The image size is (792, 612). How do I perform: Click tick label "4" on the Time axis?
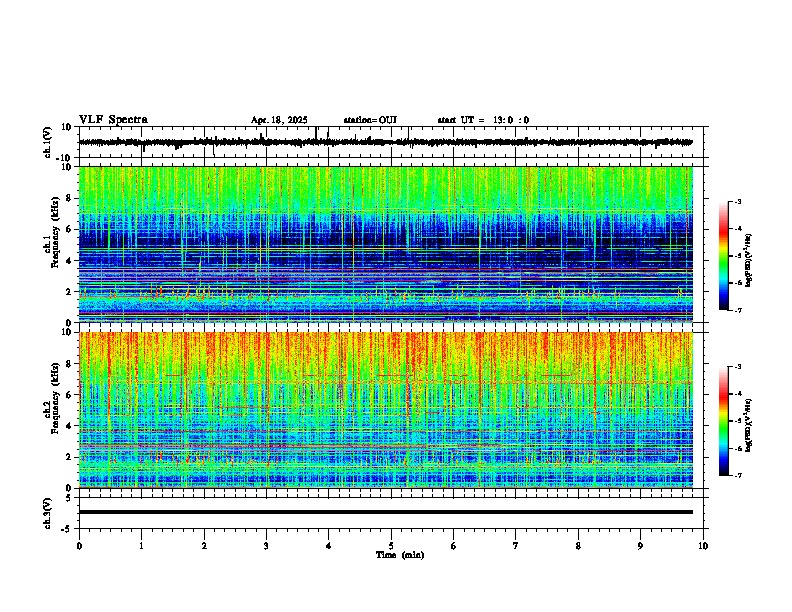click(329, 546)
